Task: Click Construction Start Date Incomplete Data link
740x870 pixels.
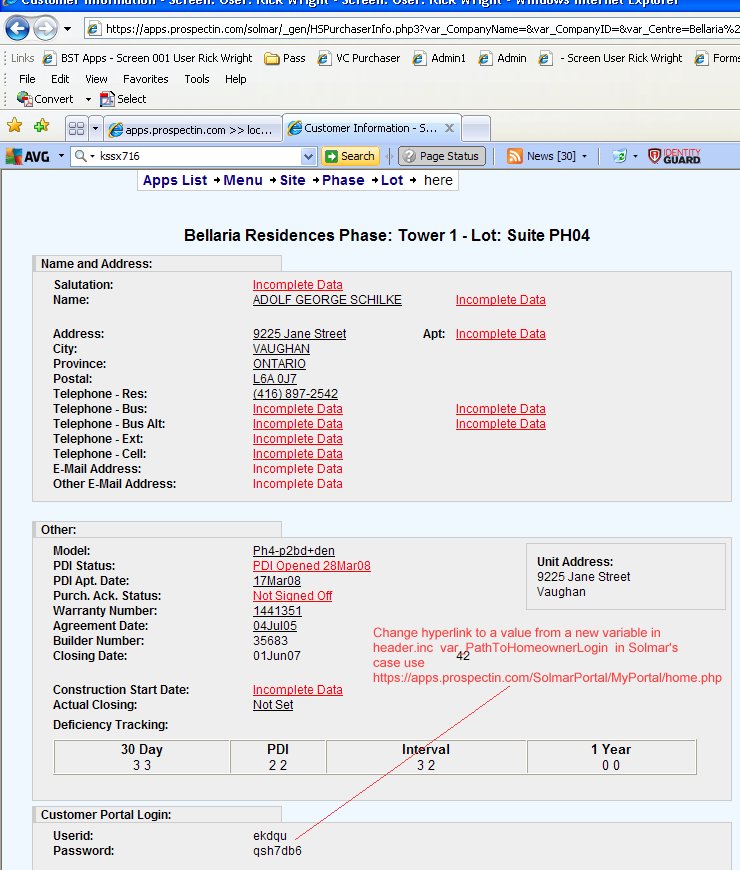Action: tap(298, 690)
